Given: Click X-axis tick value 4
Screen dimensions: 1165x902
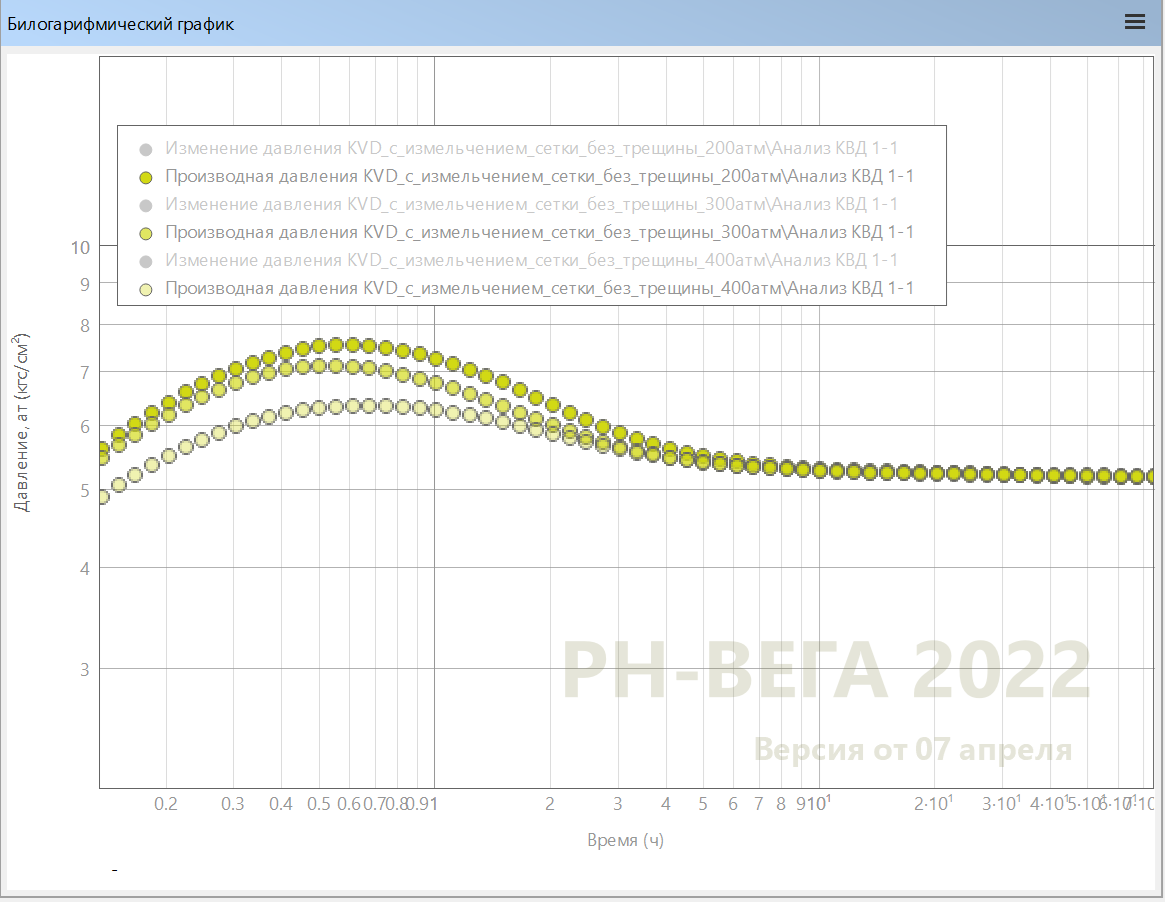Looking at the screenshot, I should [x=666, y=804].
